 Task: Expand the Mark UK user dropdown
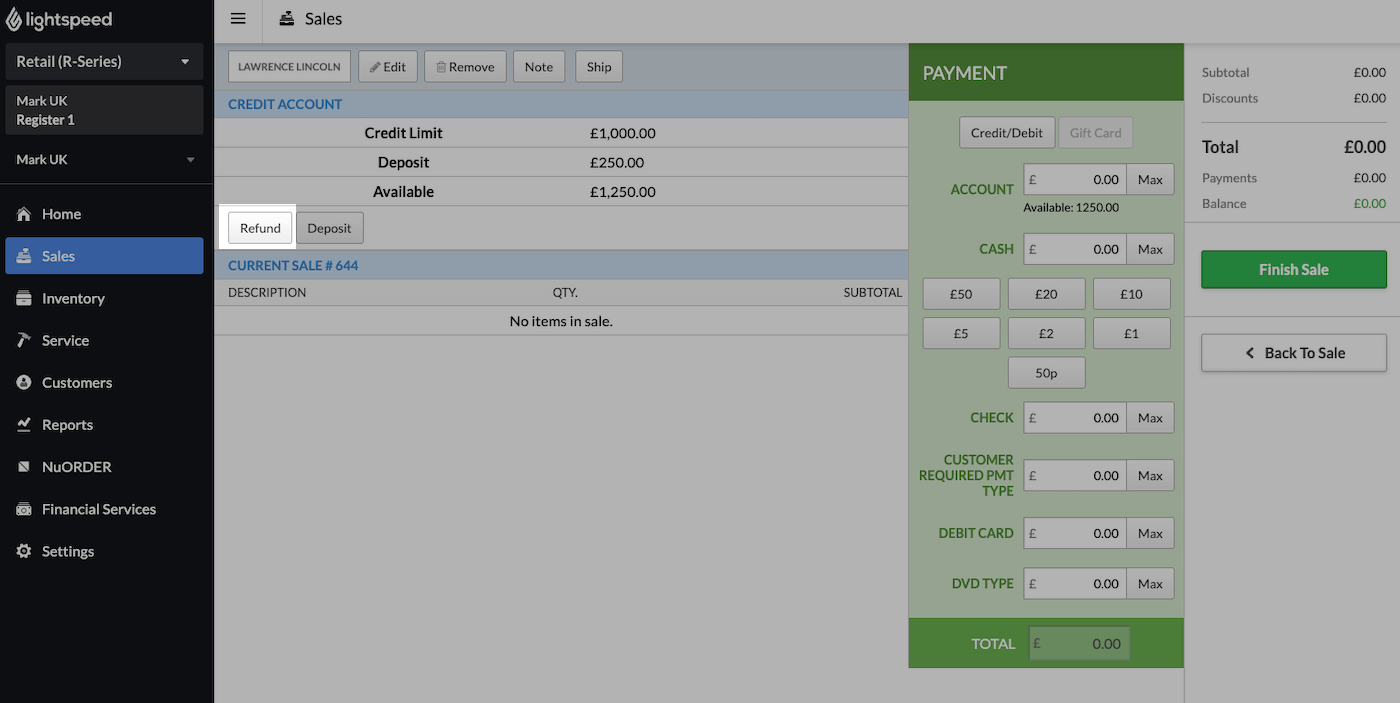(x=104, y=160)
